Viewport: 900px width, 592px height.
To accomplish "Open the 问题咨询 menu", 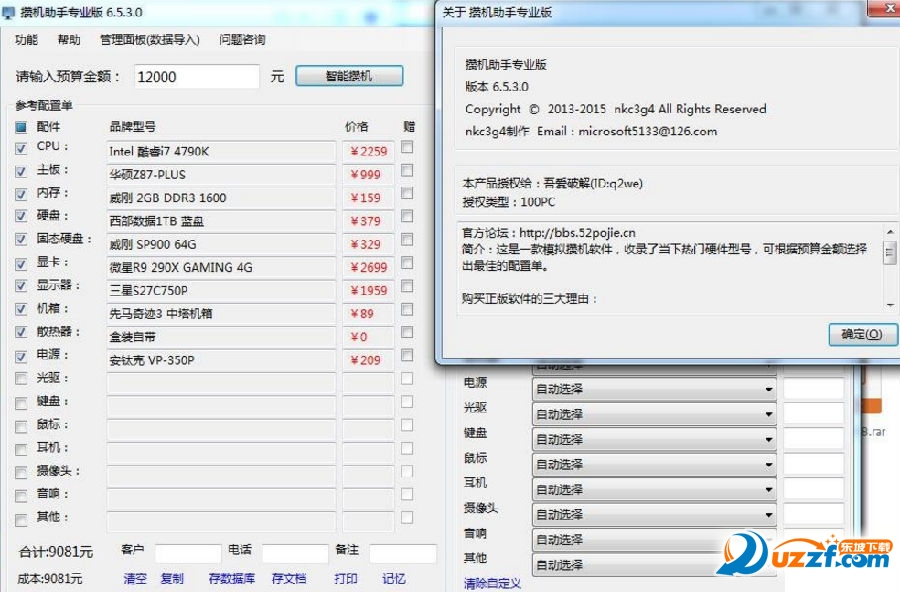I will click(x=242, y=40).
